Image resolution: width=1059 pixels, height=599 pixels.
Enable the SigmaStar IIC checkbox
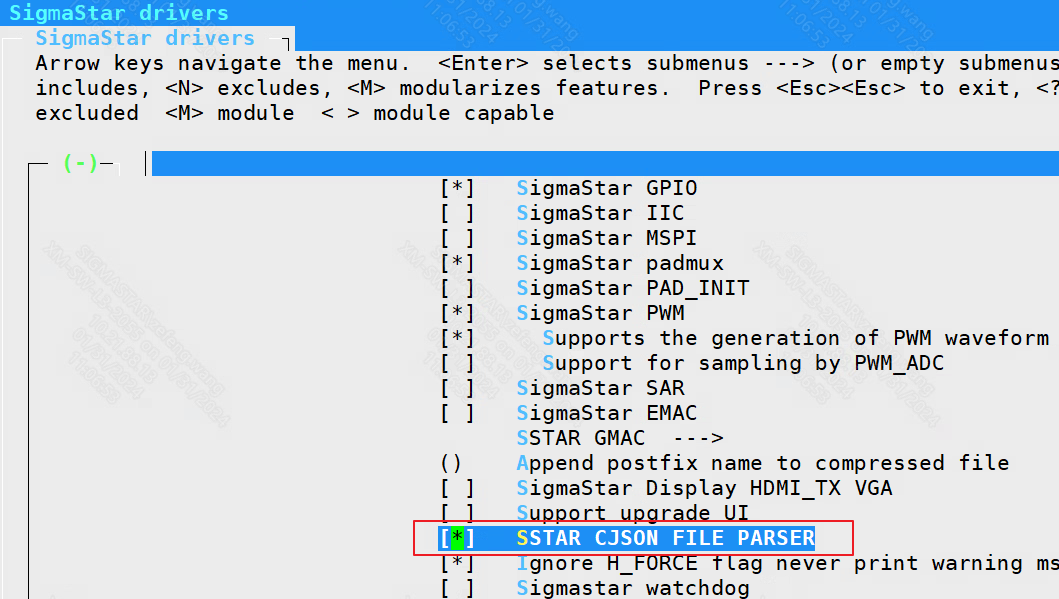click(x=457, y=213)
